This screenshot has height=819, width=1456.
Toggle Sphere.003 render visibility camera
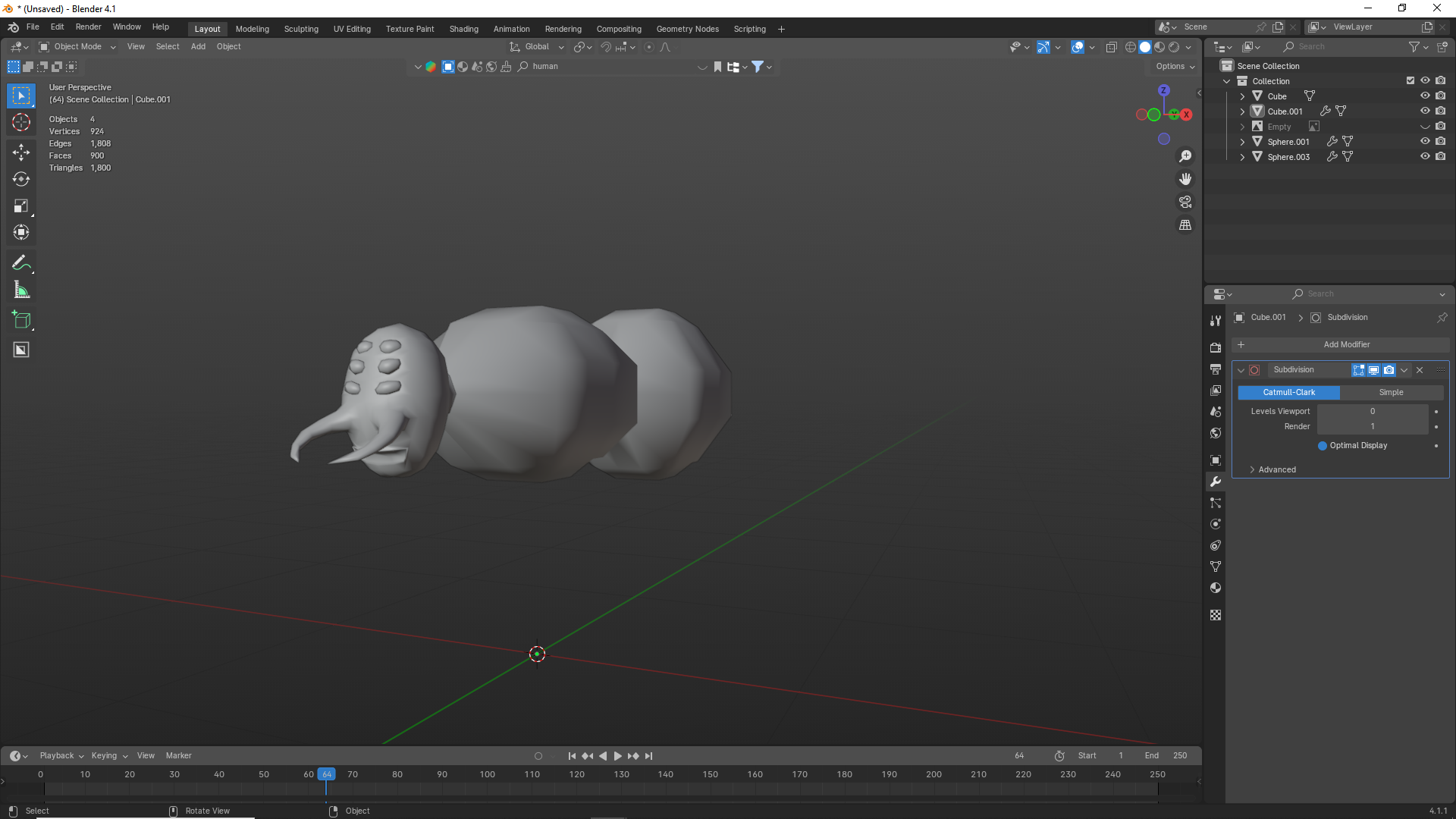[x=1440, y=156]
